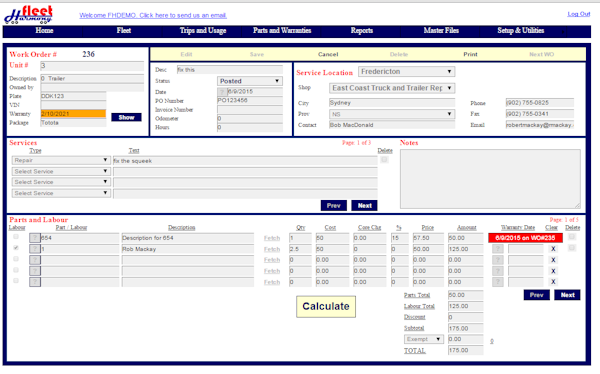Click the Email field robertmackay
Screen dimensions: 600x374
click(540, 125)
